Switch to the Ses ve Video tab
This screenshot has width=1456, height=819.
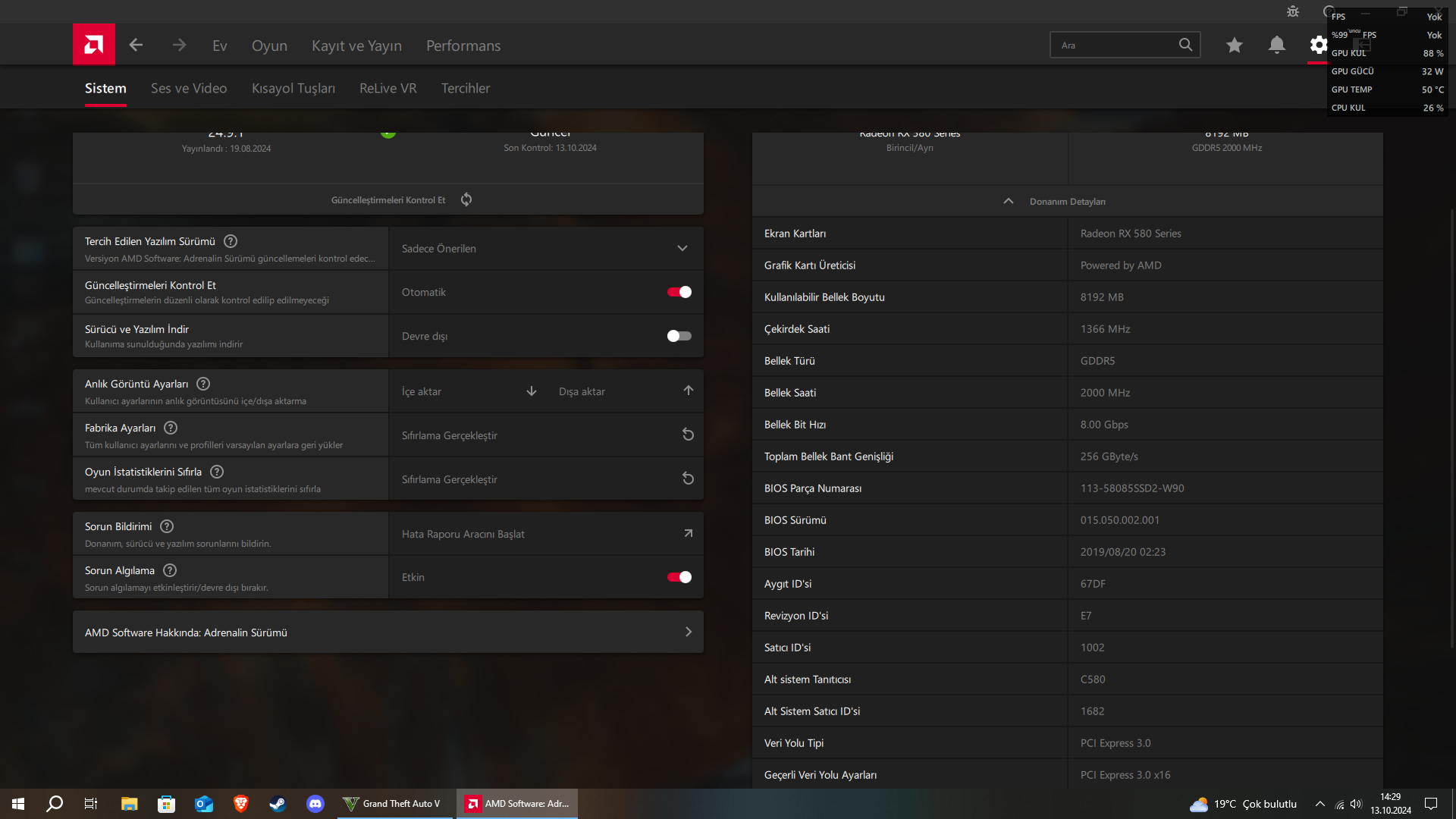(189, 88)
